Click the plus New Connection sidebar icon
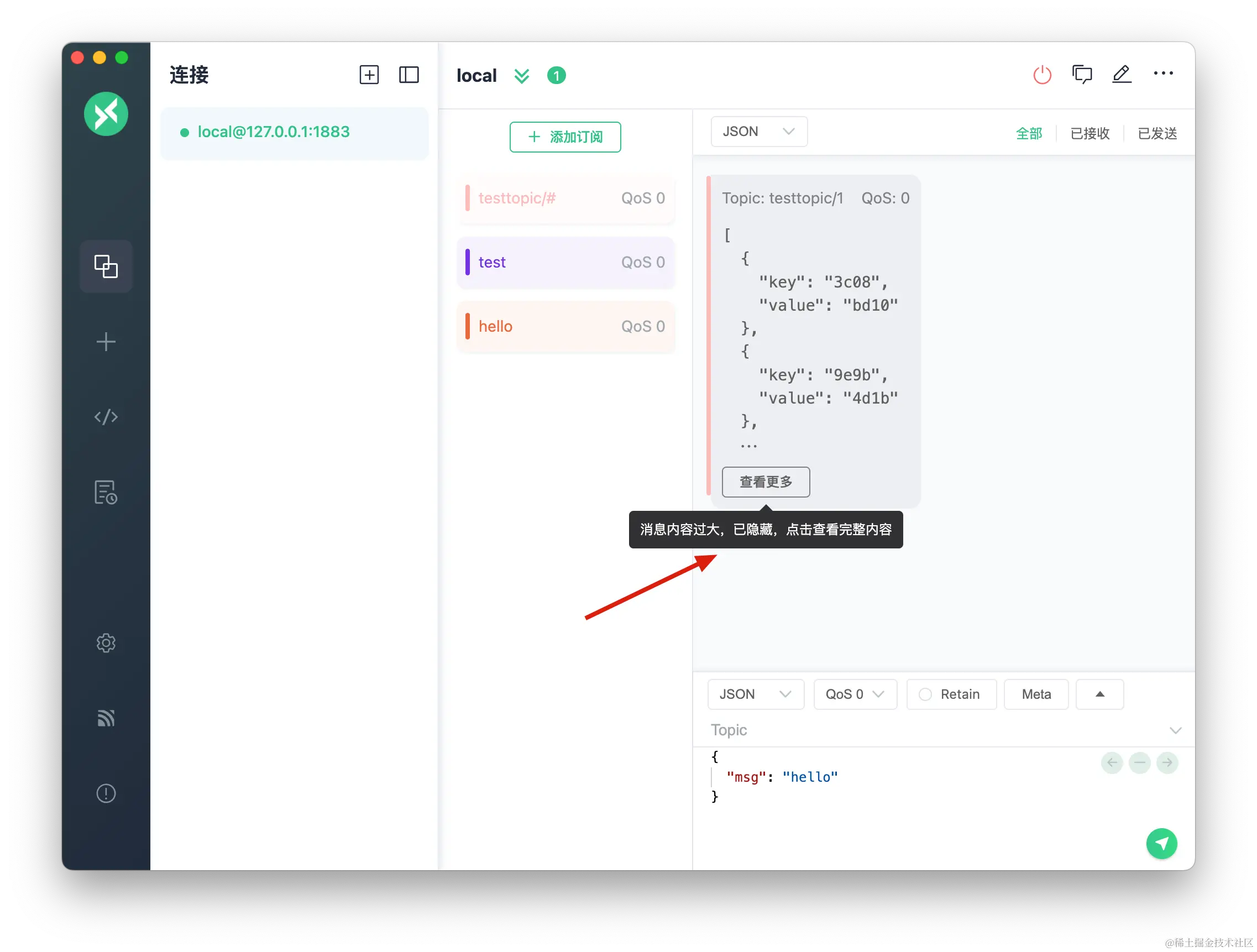The height and width of the screenshot is (952, 1257). click(x=106, y=342)
